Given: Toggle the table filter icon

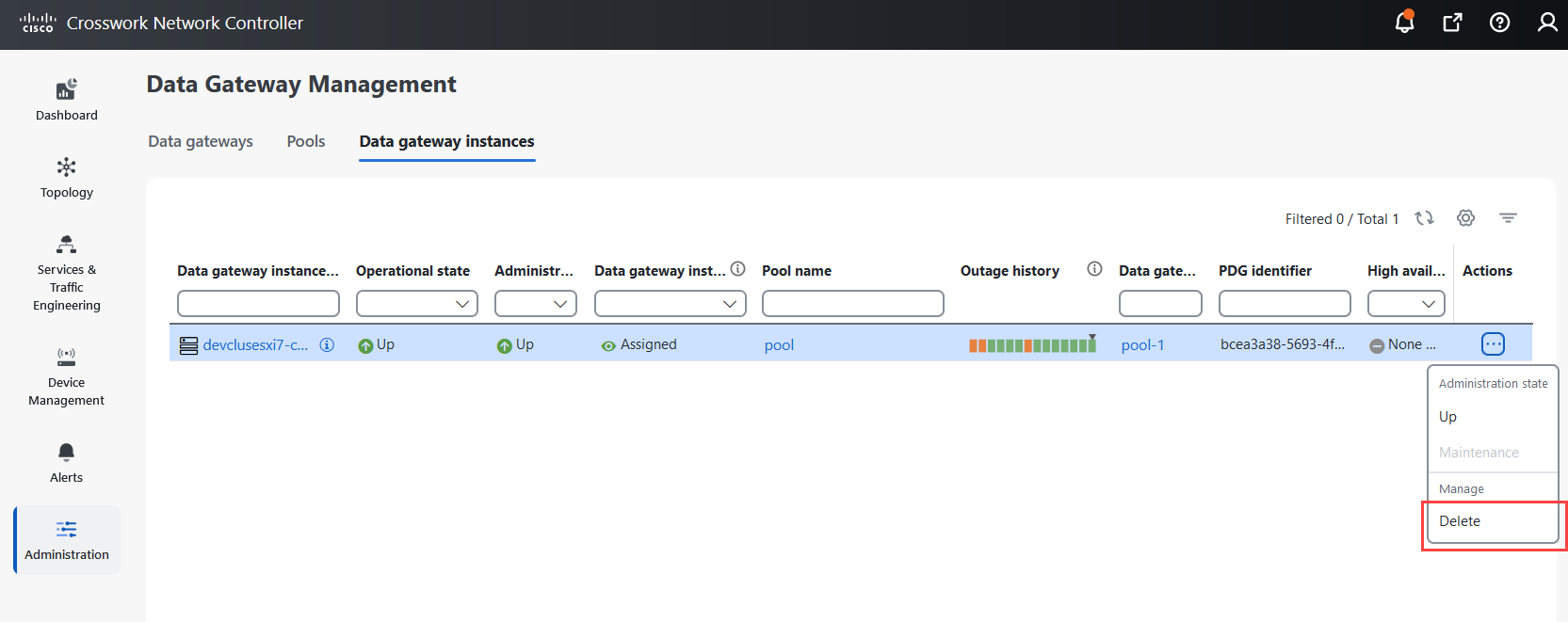Looking at the screenshot, I should (1508, 218).
